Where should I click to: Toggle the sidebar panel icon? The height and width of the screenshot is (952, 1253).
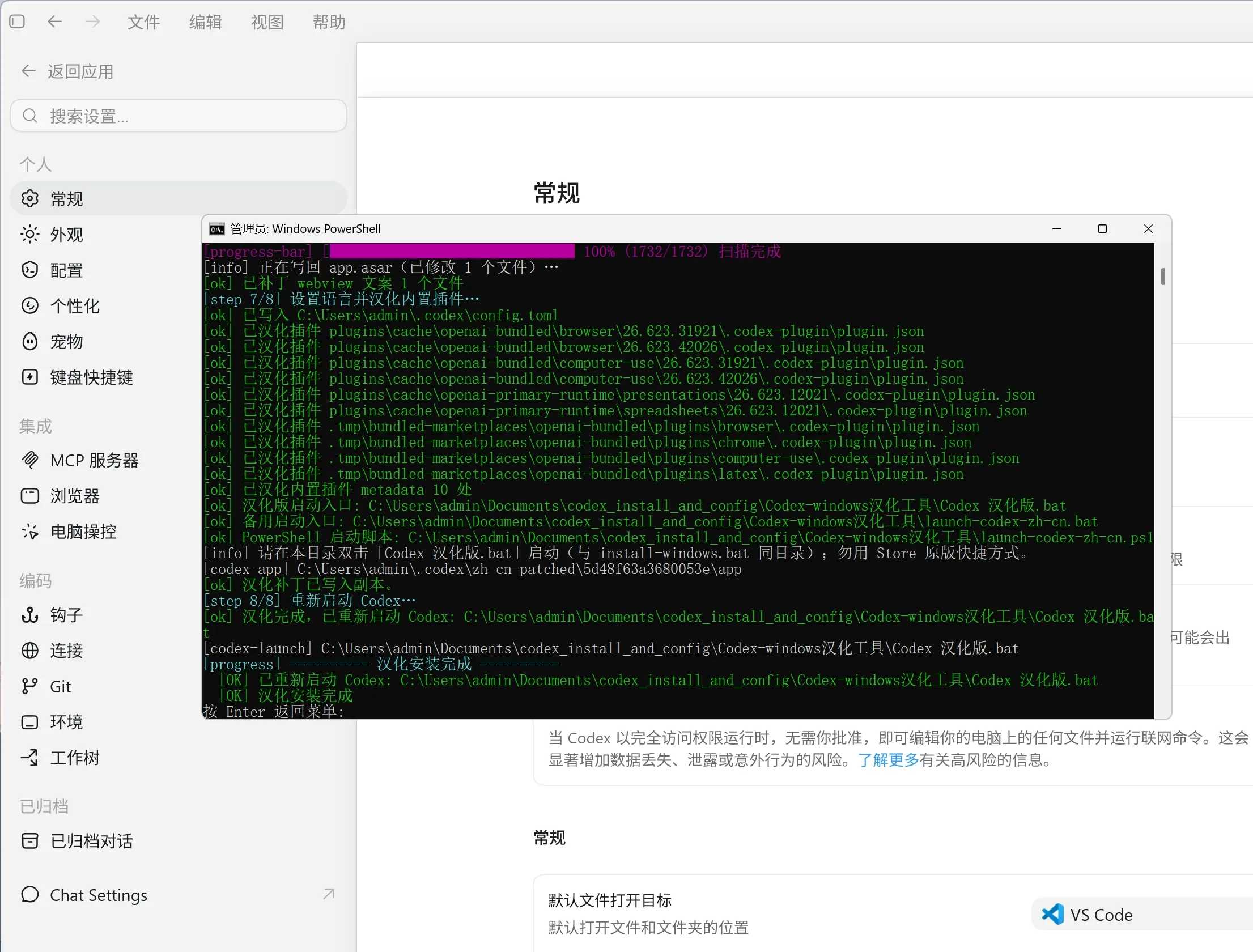pos(18,22)
